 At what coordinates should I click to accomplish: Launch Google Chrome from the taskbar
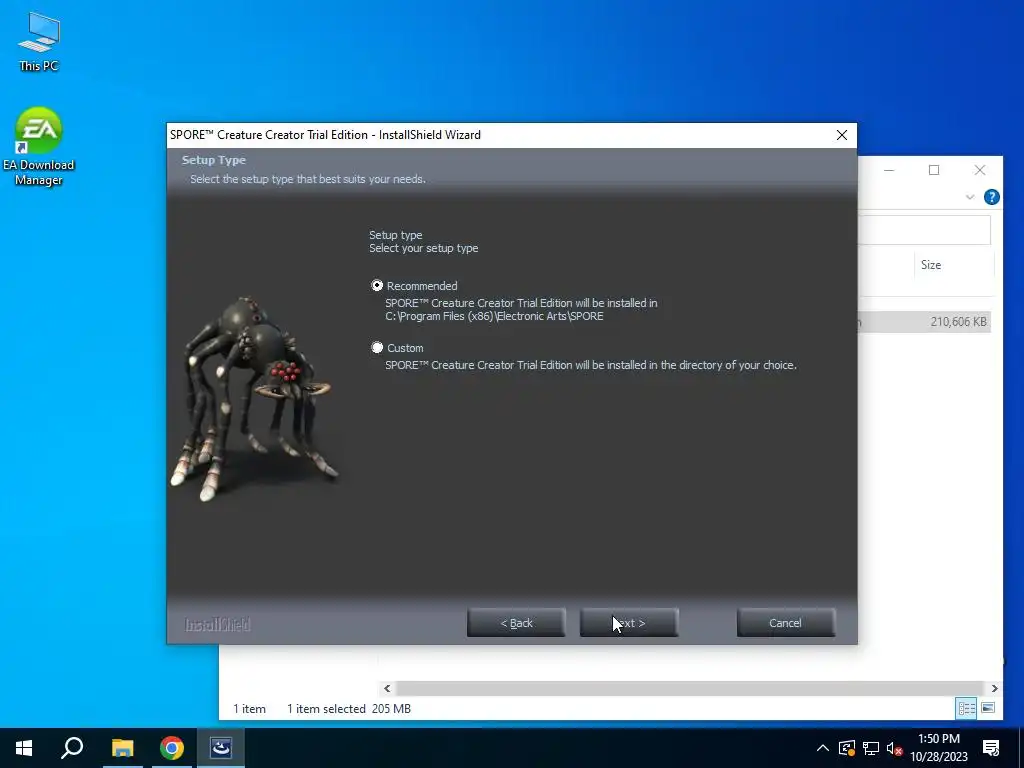[172, 748]
